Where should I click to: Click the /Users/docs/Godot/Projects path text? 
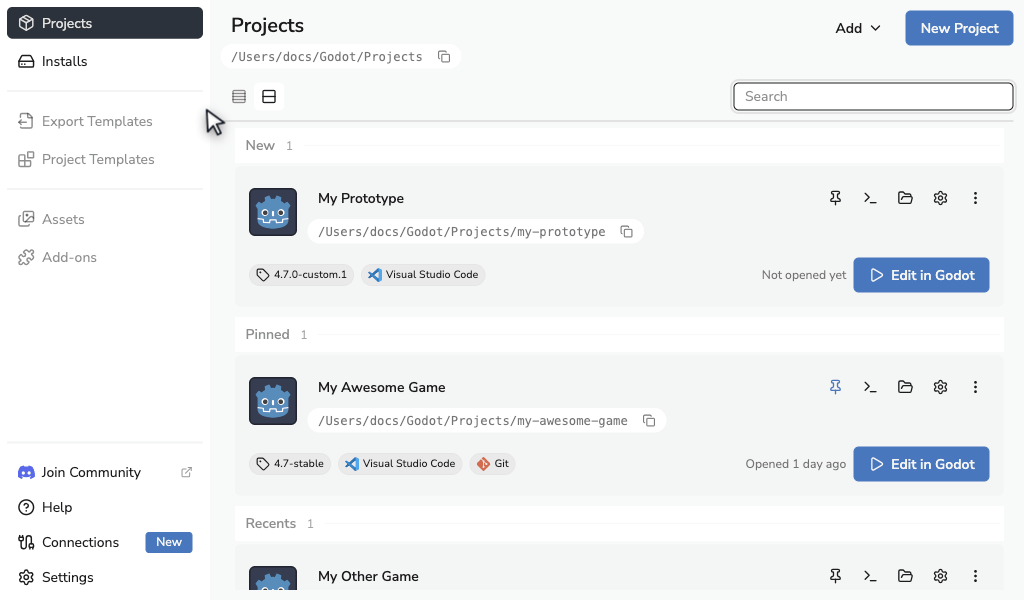pos(327,57)
